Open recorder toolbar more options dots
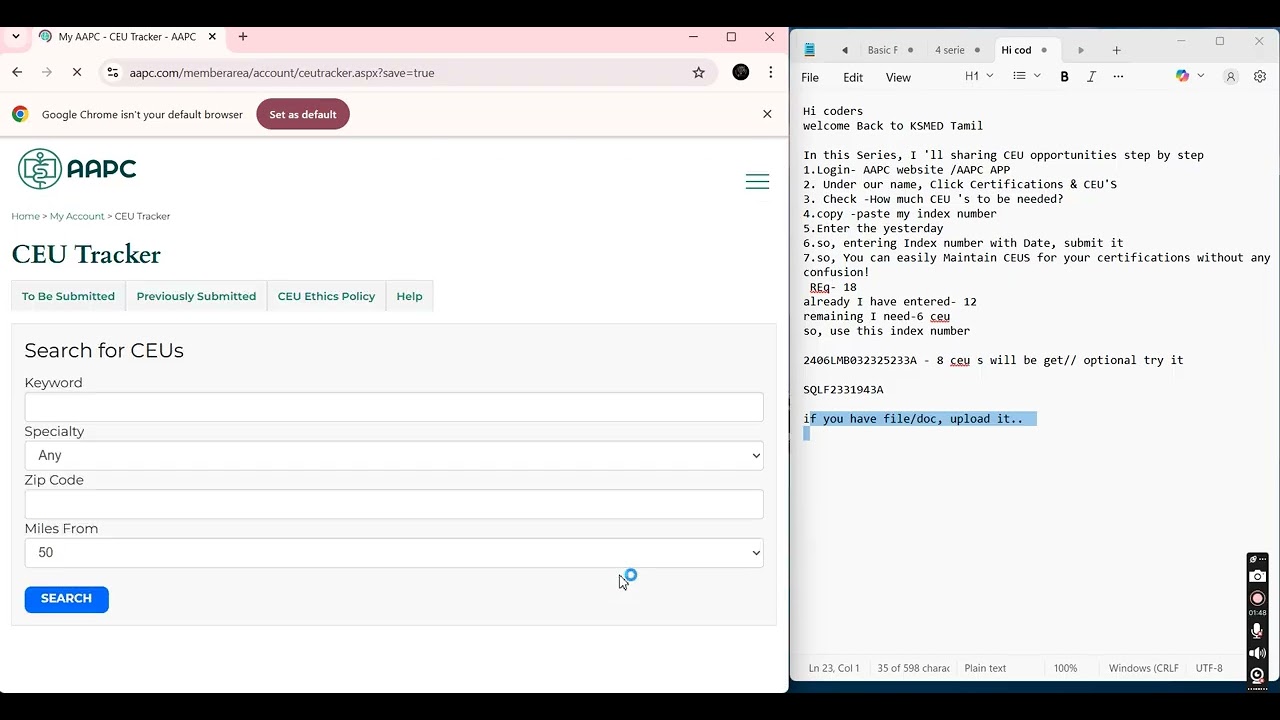The height and width of the screenshot is (720, 1280). [x=1262, y=560]
